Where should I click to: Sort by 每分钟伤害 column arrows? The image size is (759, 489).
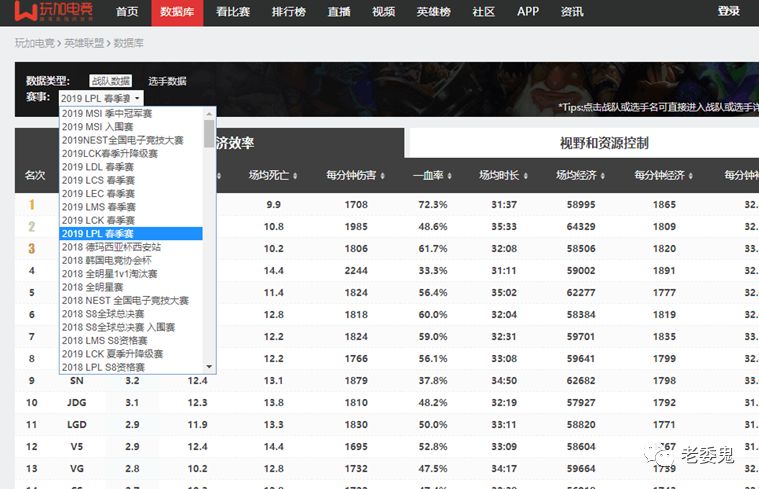tap(382, 176)
